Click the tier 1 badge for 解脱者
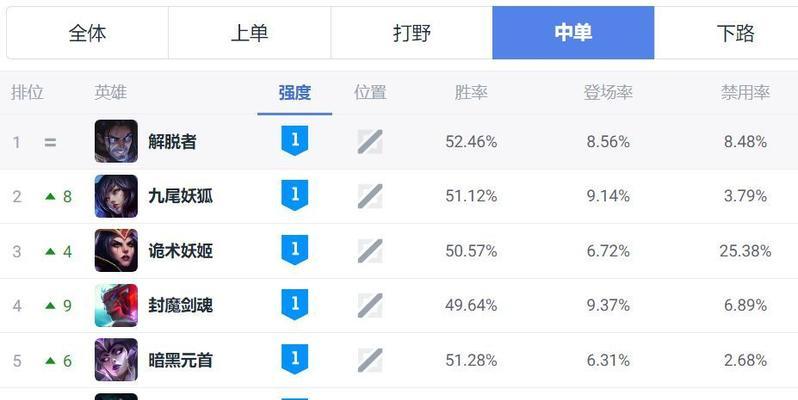The image size is (798, 400). [x=294, y=141]
